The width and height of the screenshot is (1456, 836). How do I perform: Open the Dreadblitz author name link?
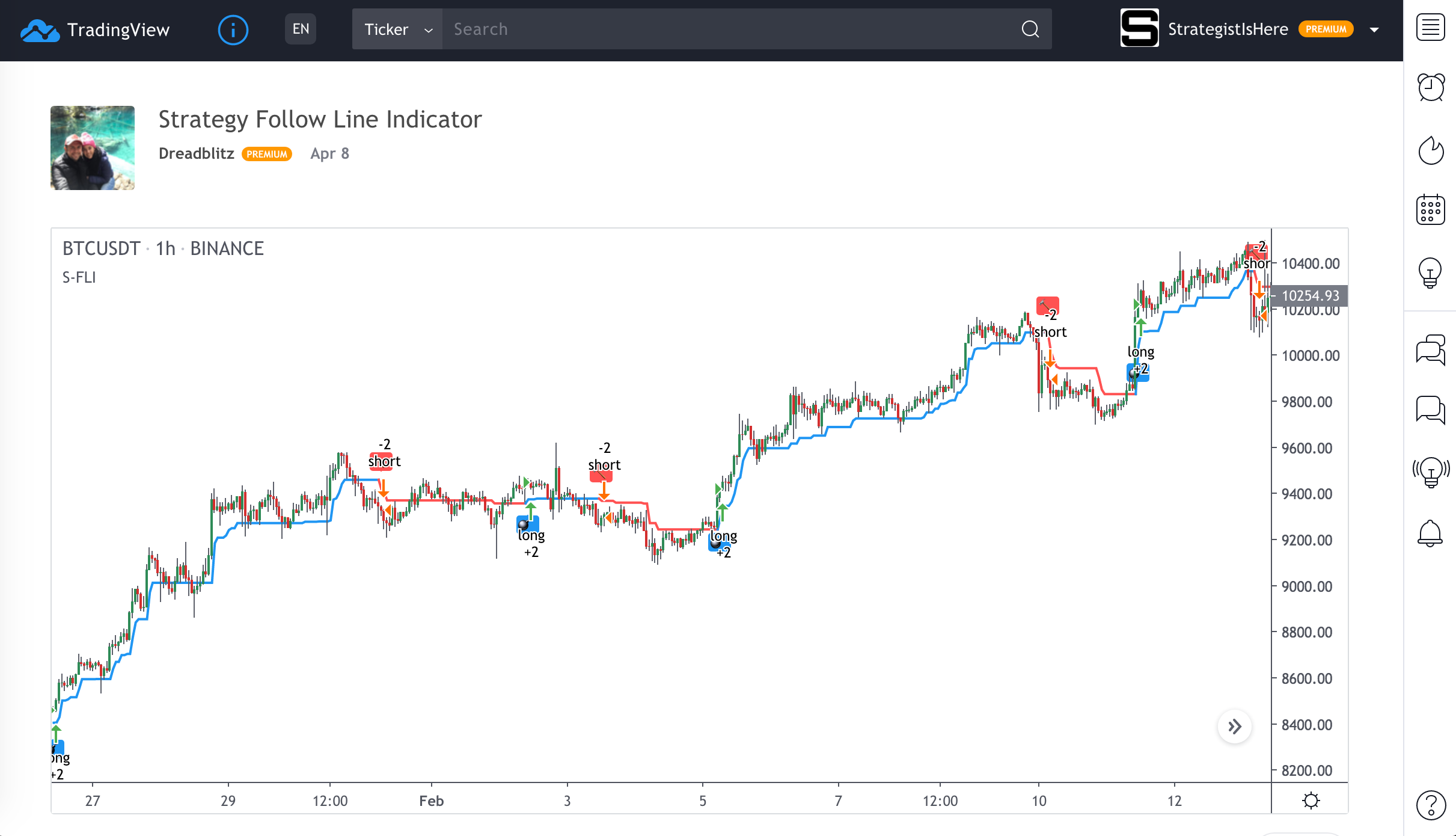click(197, 153)
